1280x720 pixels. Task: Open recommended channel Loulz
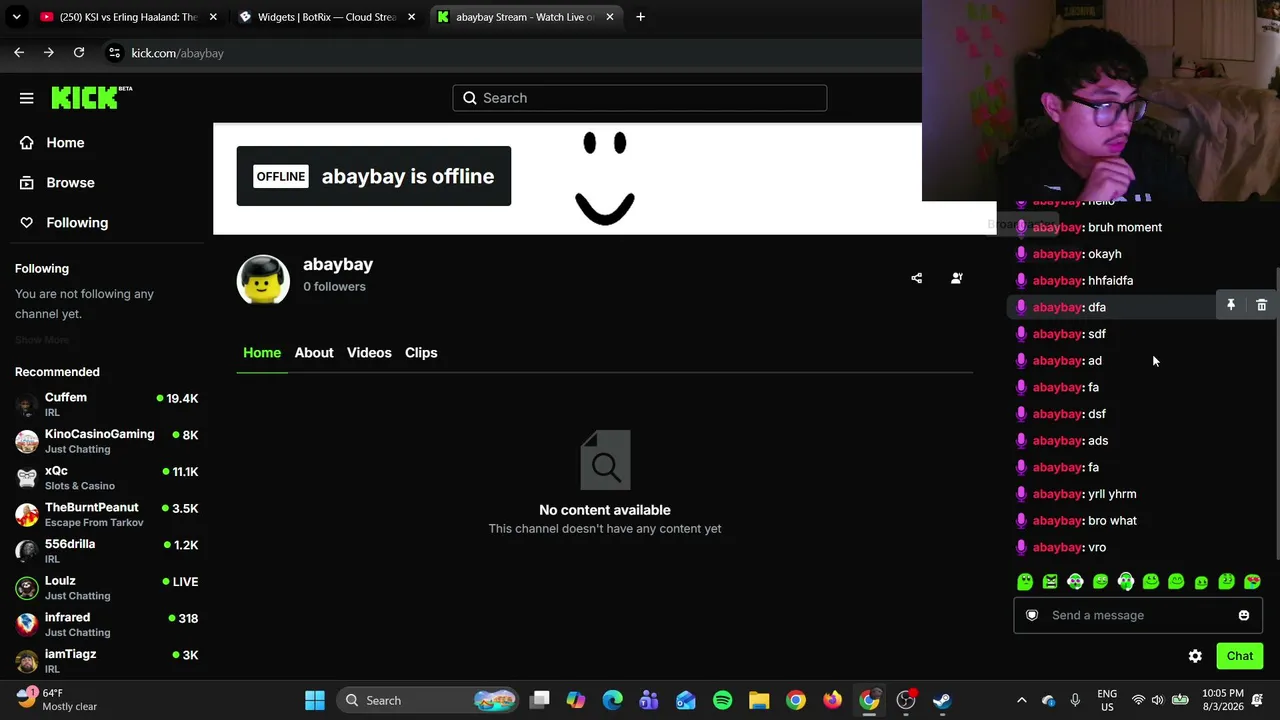(x=106, y=588)
